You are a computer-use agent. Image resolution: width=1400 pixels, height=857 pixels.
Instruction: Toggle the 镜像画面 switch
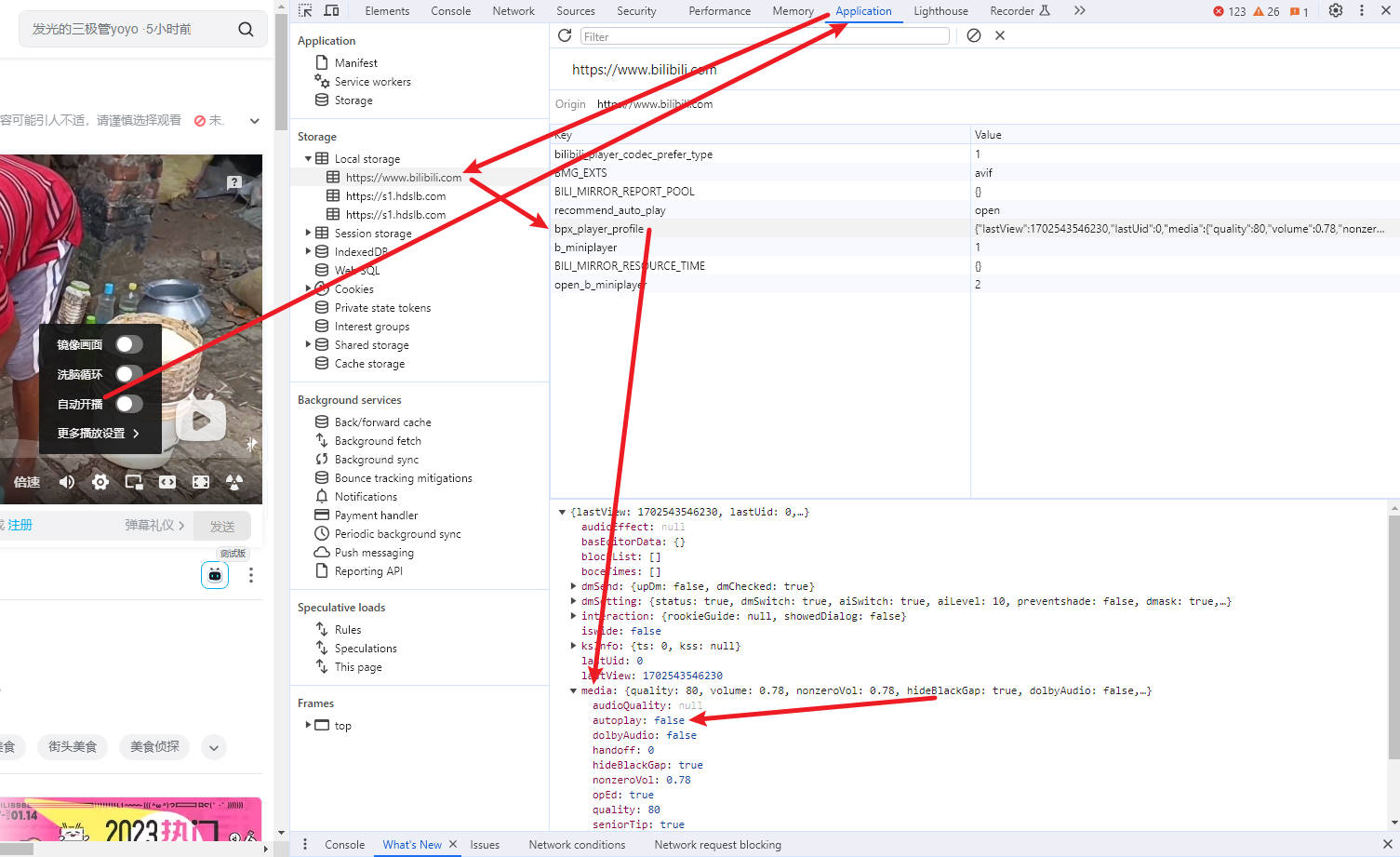[128, 344]
